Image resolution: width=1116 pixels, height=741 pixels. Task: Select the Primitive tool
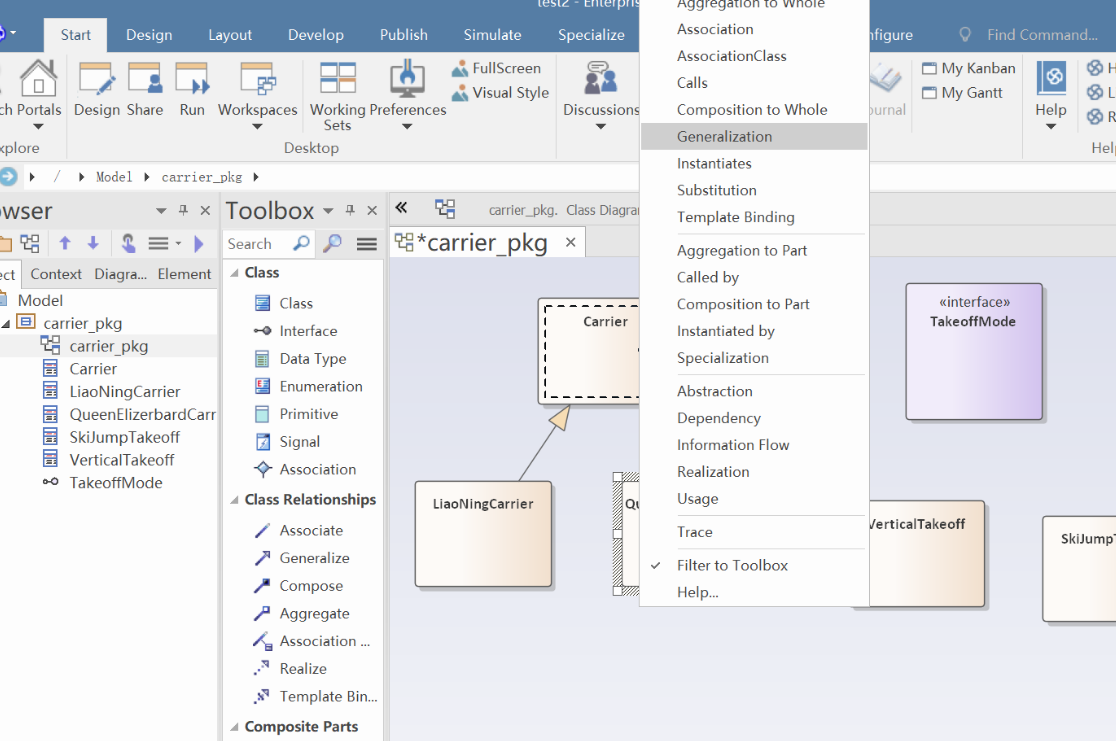coord(308,414)
